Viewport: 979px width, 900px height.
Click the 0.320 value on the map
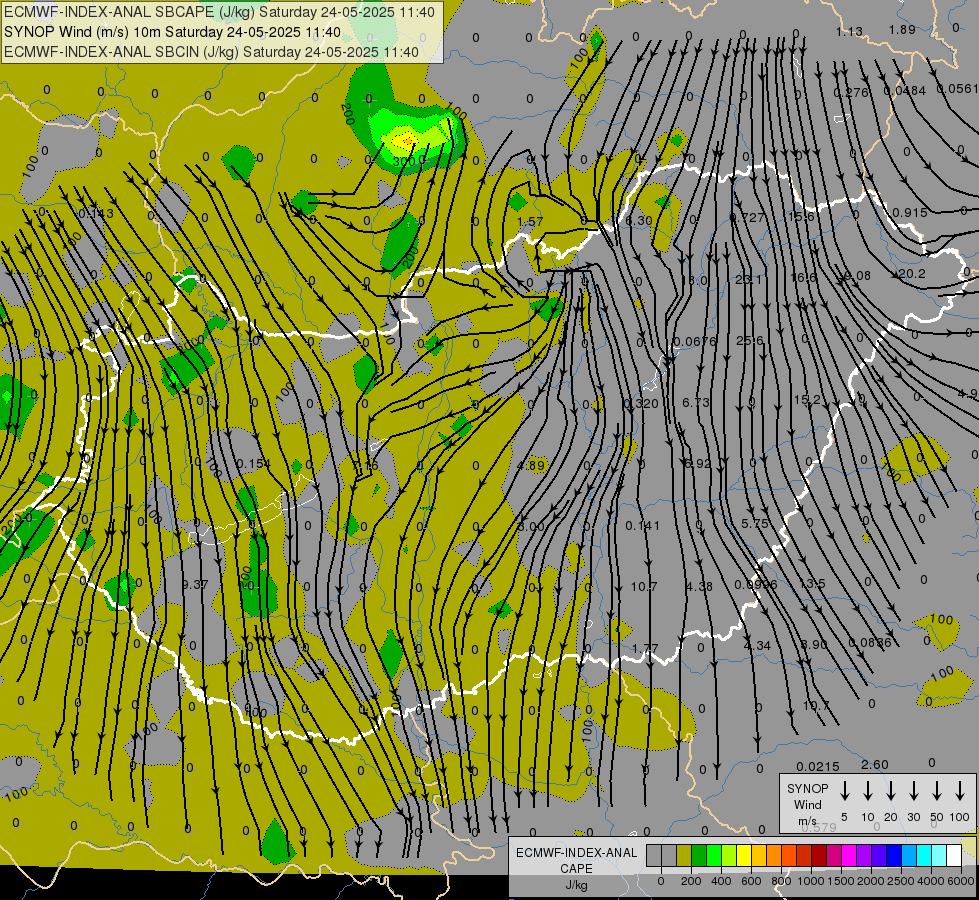point(641,403)
